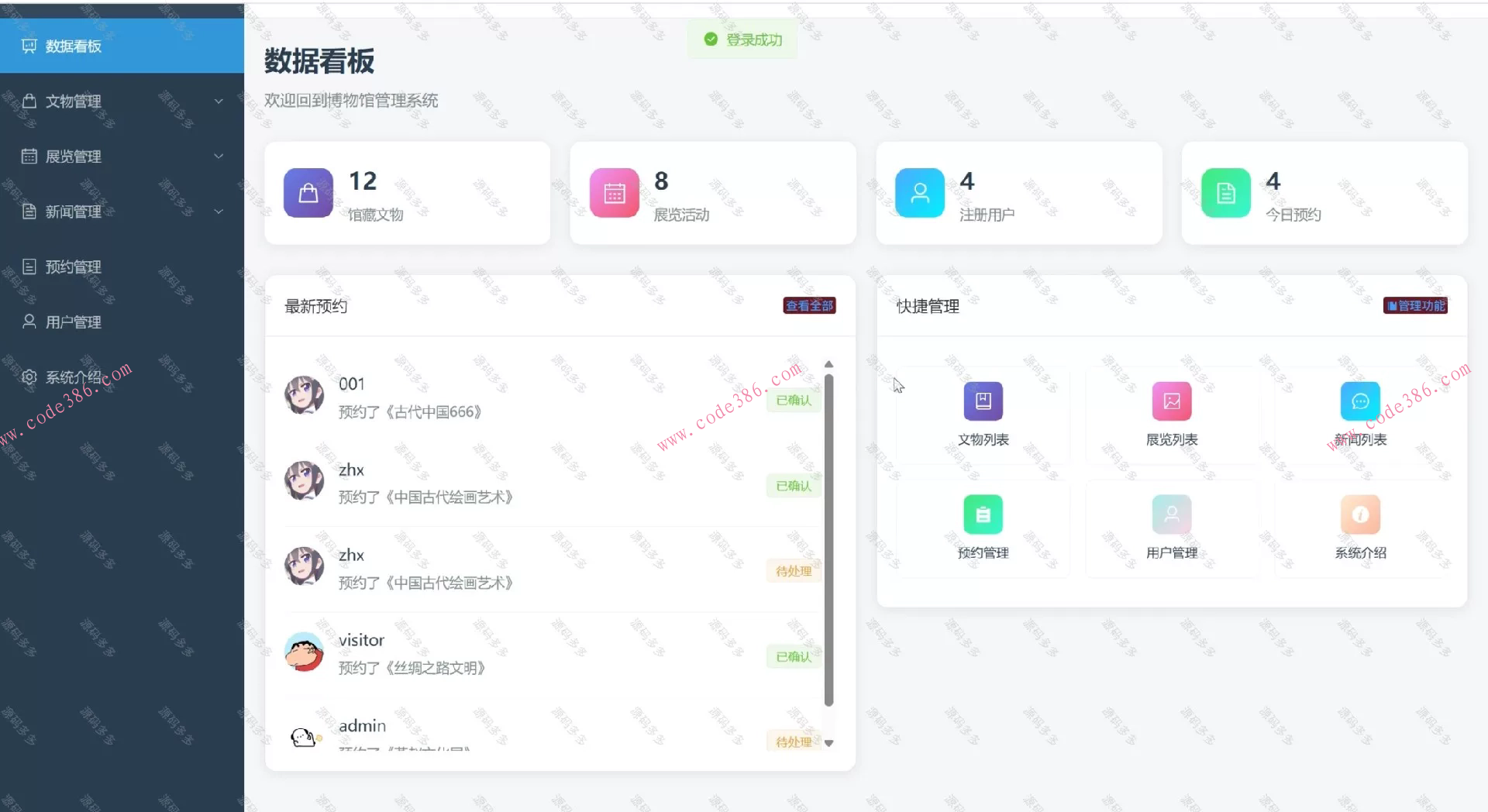Image resolution: width=1488 pixels, height=812 pixels.
Task: Open the green 预约管理 quick icon
Action: click(x=983, y=514)
